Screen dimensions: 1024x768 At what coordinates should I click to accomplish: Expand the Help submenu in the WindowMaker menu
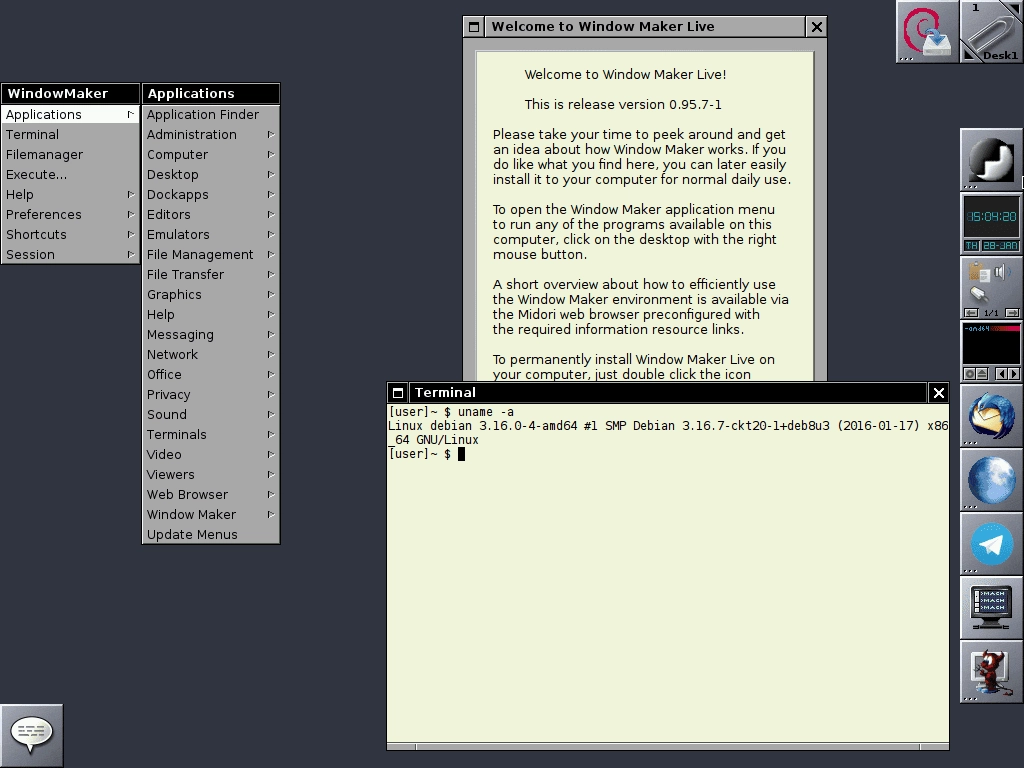(x=70, y=195)
